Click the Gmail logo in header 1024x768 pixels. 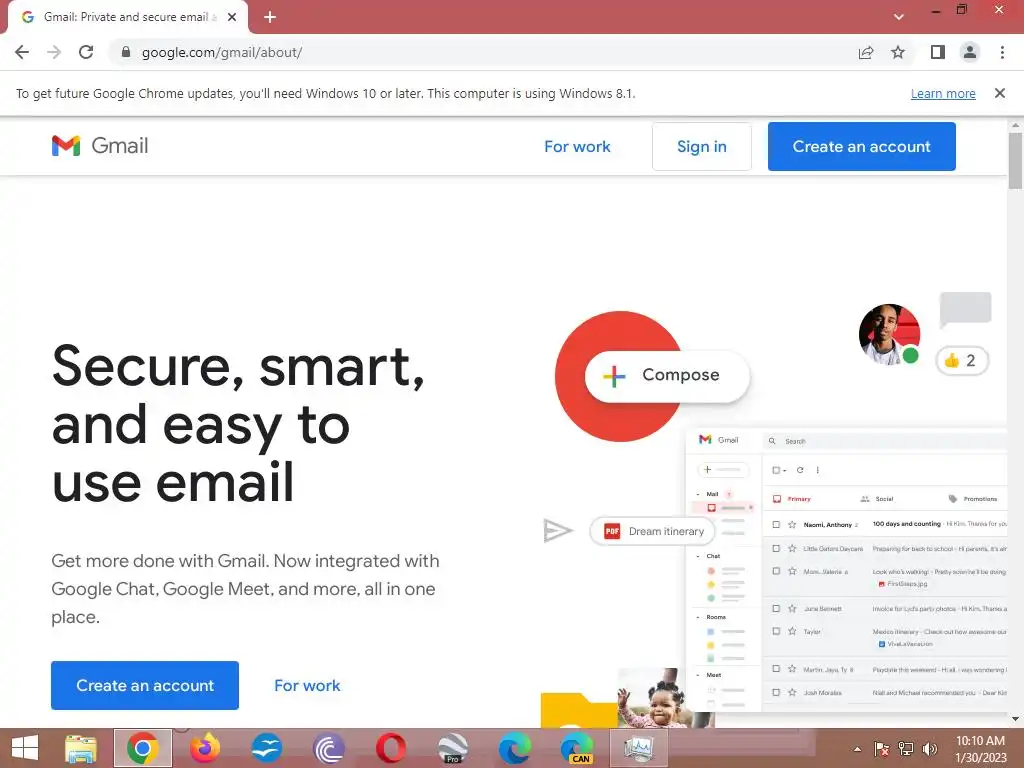coord(100,146)
